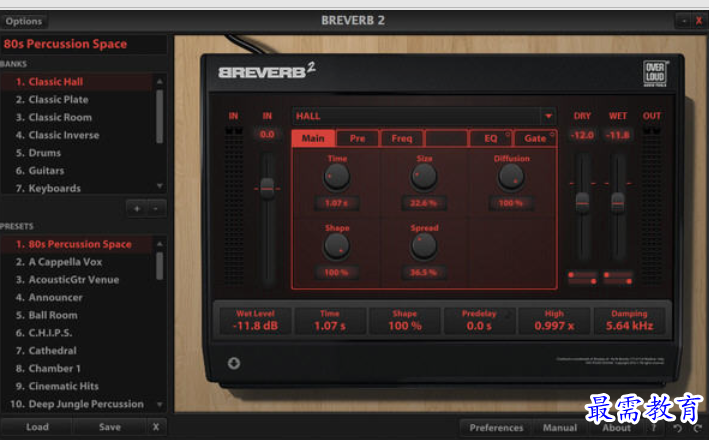Click the Size value field 22.6 %
This screenshot has height=440, width=709.
coord(424,203)
